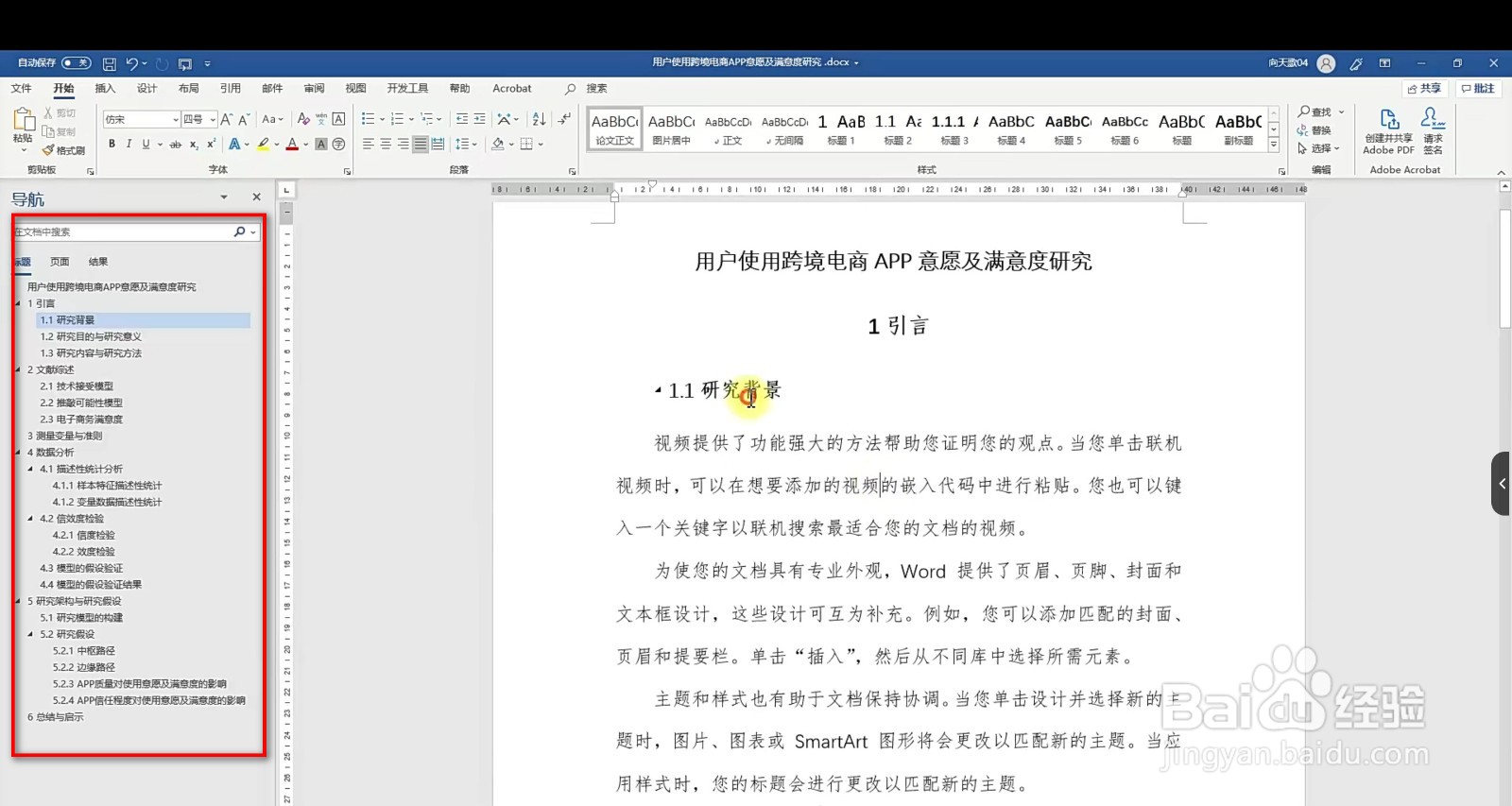Open the font size box showing 四号

[199, 119]
